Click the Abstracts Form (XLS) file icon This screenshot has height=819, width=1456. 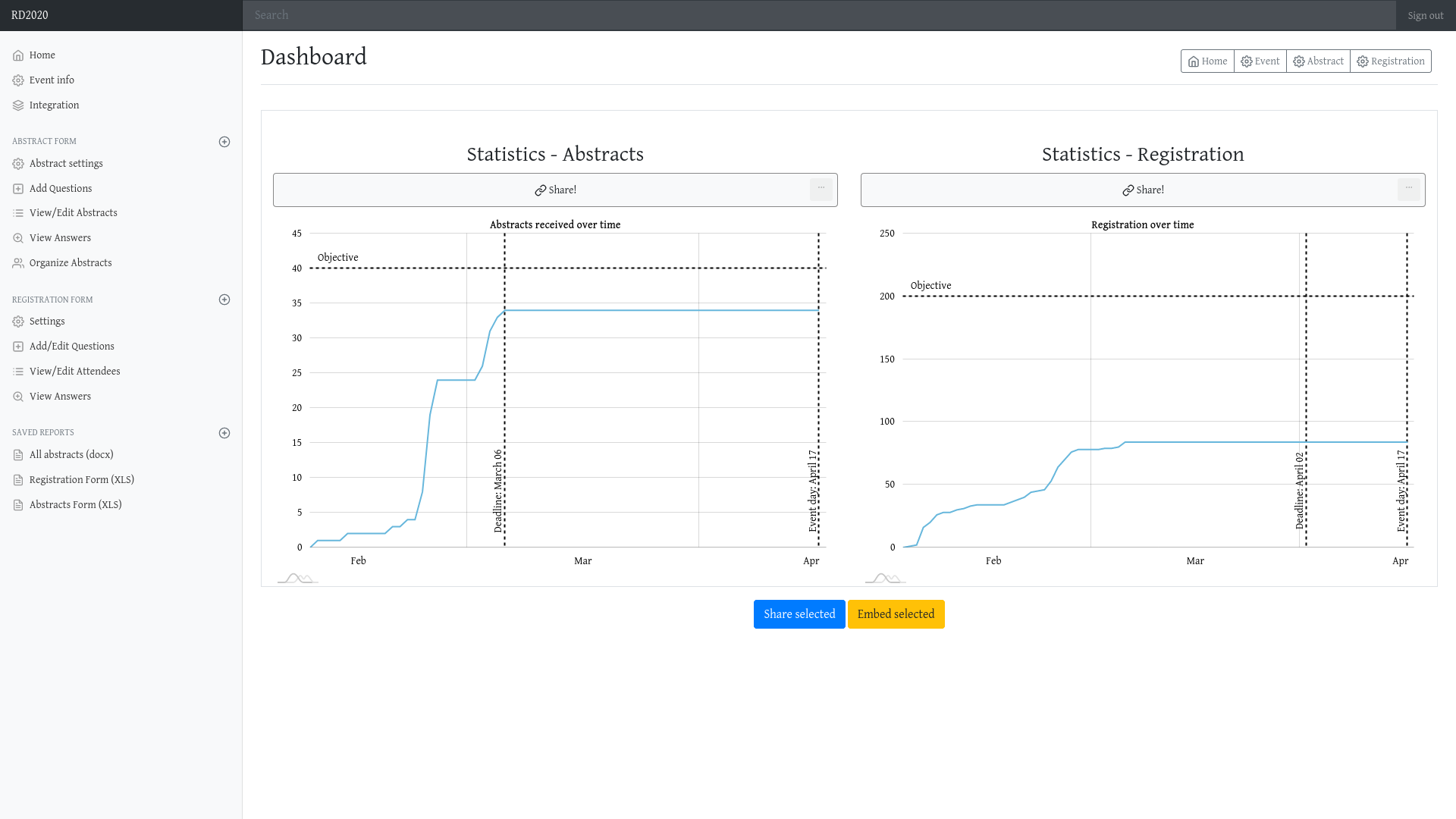pyautogui.click(x=18, y=505)
